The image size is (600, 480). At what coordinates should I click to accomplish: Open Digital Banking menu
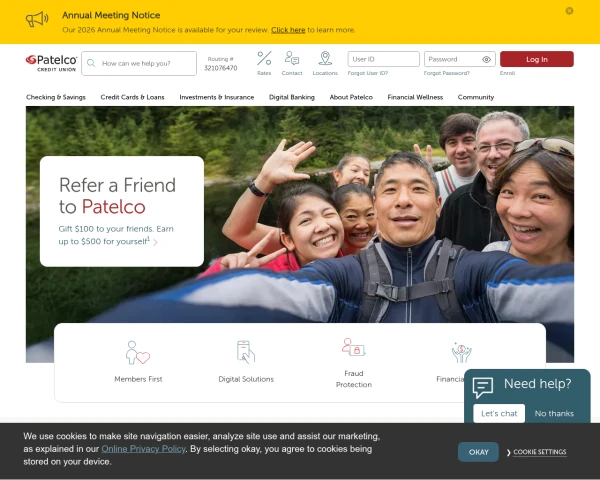click(x=292, y=97)
